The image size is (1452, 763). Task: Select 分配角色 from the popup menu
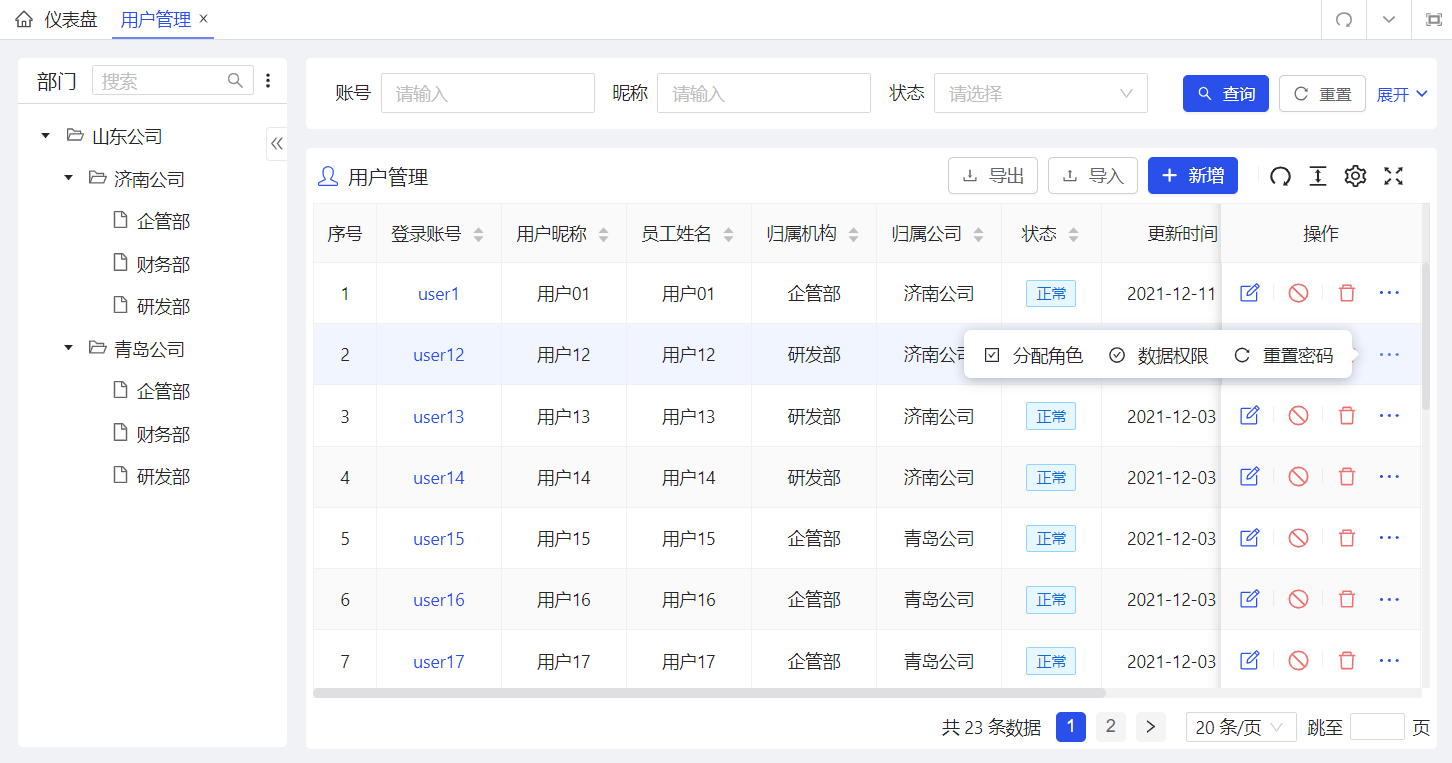(1034, 355)
